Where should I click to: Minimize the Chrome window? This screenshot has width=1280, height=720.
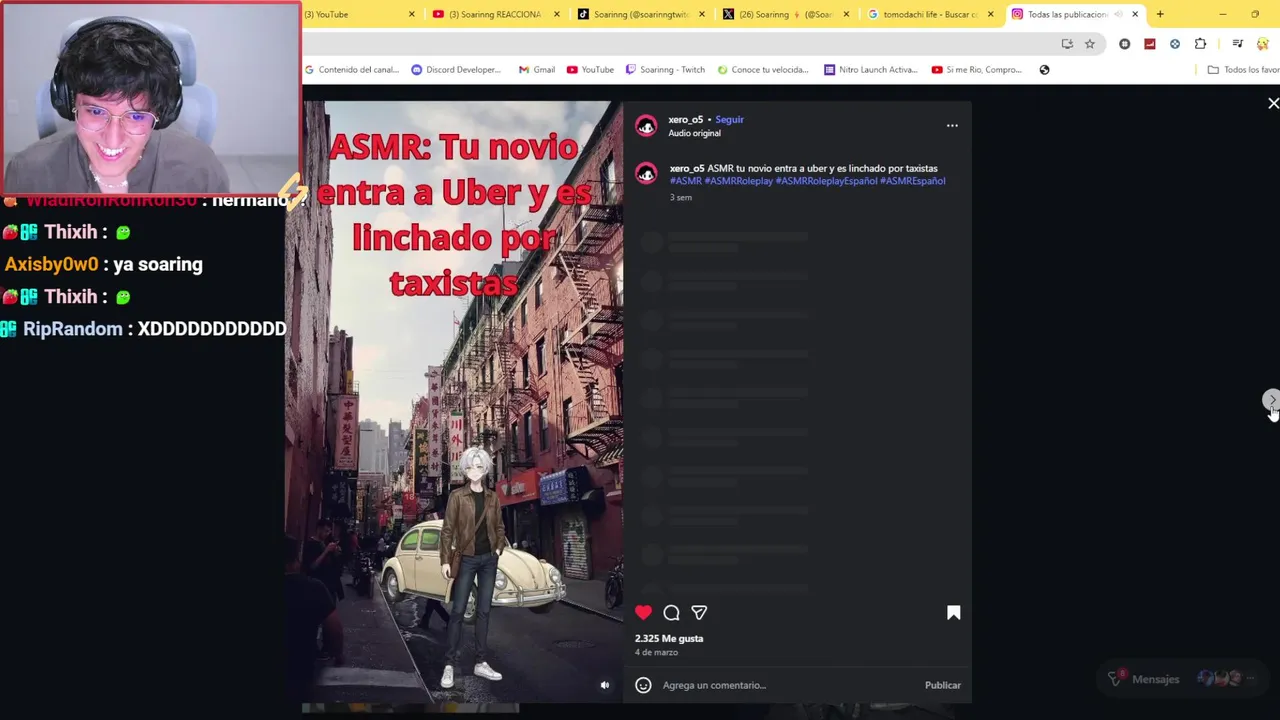(1222, 14)
